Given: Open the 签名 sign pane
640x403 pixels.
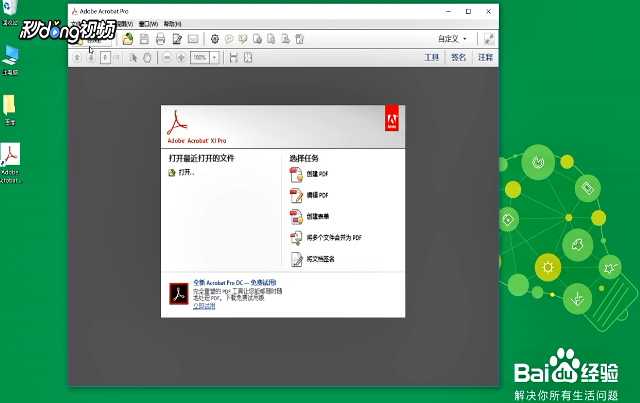Looking at the screenshot, I should (458, 58).
